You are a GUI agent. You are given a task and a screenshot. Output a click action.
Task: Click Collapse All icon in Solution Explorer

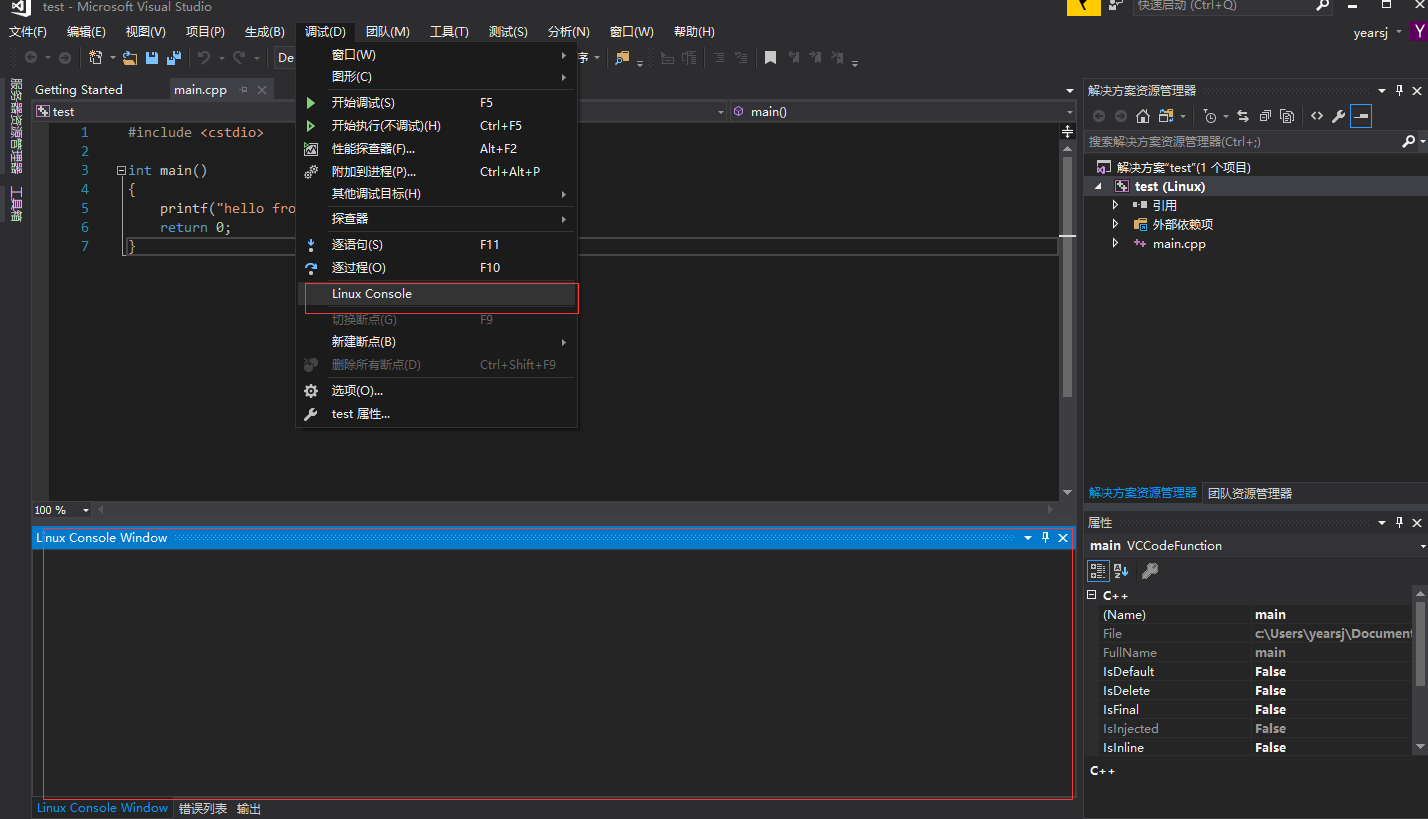pos(1265,116)
